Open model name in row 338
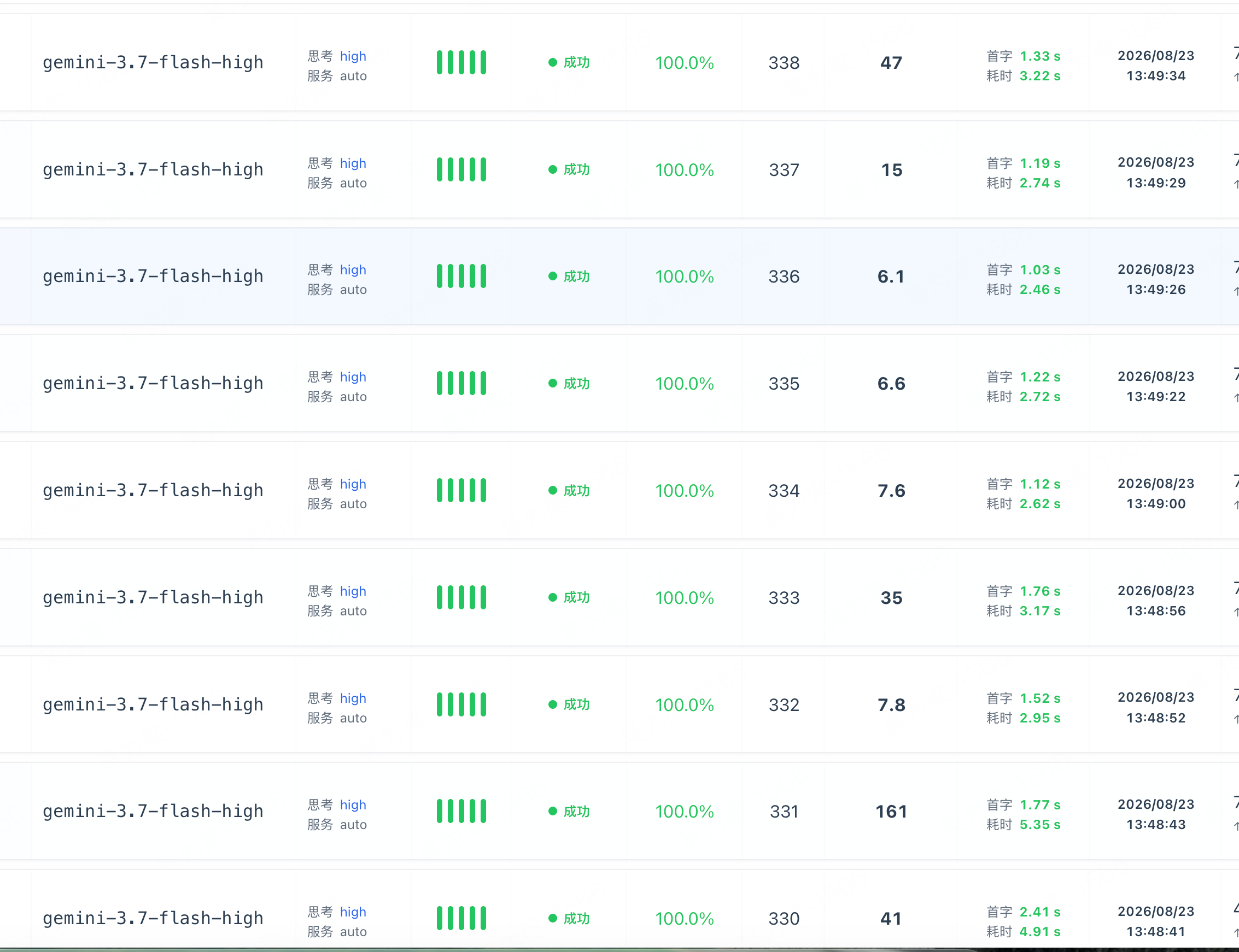1239x952 pixels. [x=153, y=62]
